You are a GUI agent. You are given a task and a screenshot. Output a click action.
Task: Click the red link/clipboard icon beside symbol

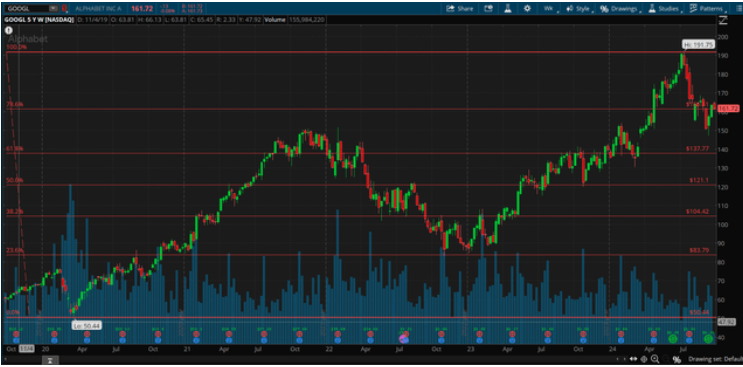pos(64,9)
